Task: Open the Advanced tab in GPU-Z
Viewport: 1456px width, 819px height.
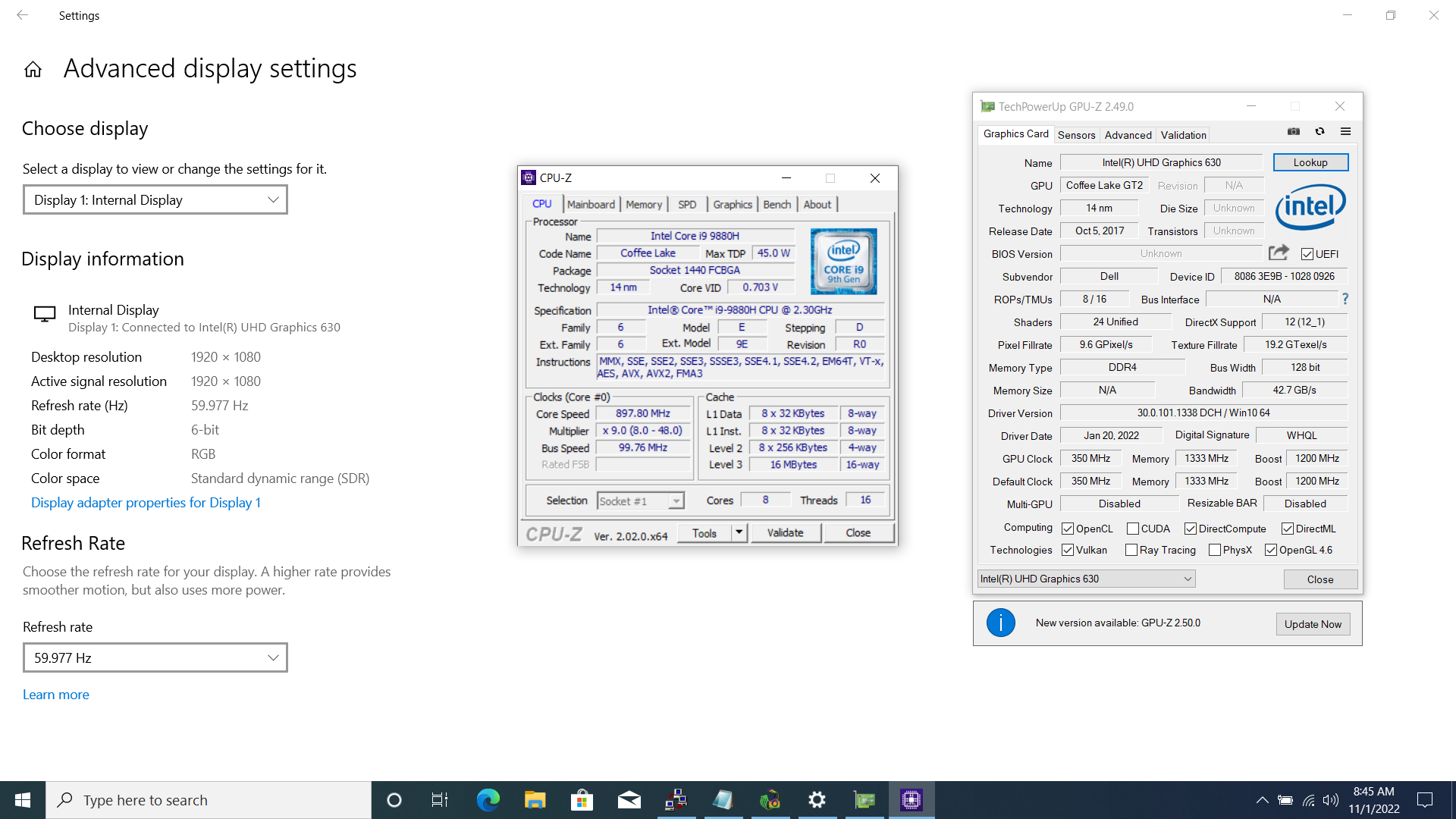Action: [x=1128, y=135]
